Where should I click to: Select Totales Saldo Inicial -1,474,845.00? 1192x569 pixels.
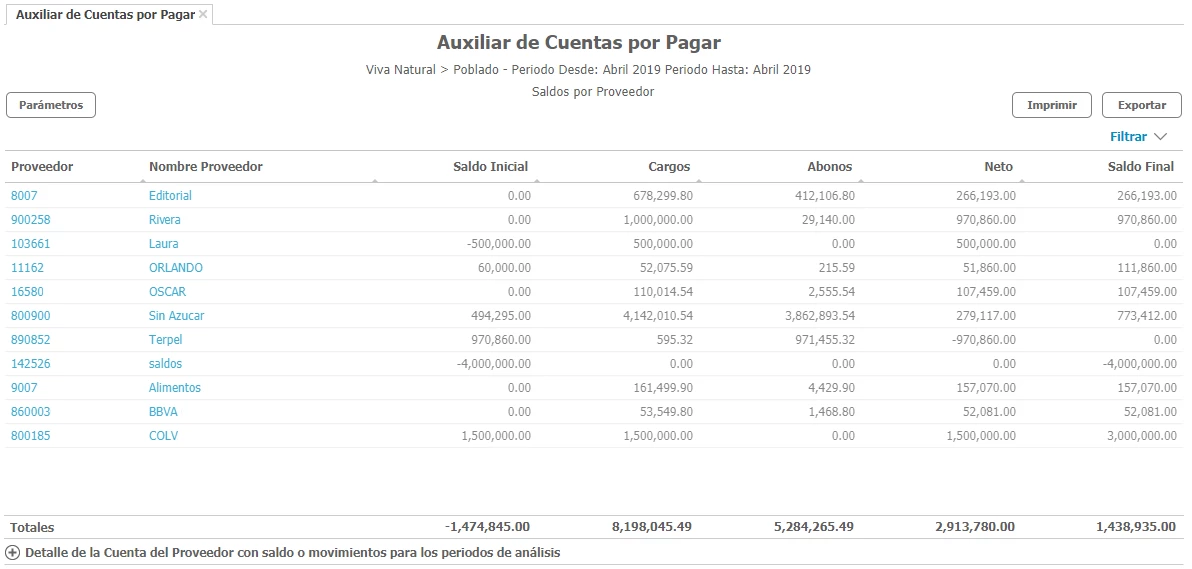[487, 526]
